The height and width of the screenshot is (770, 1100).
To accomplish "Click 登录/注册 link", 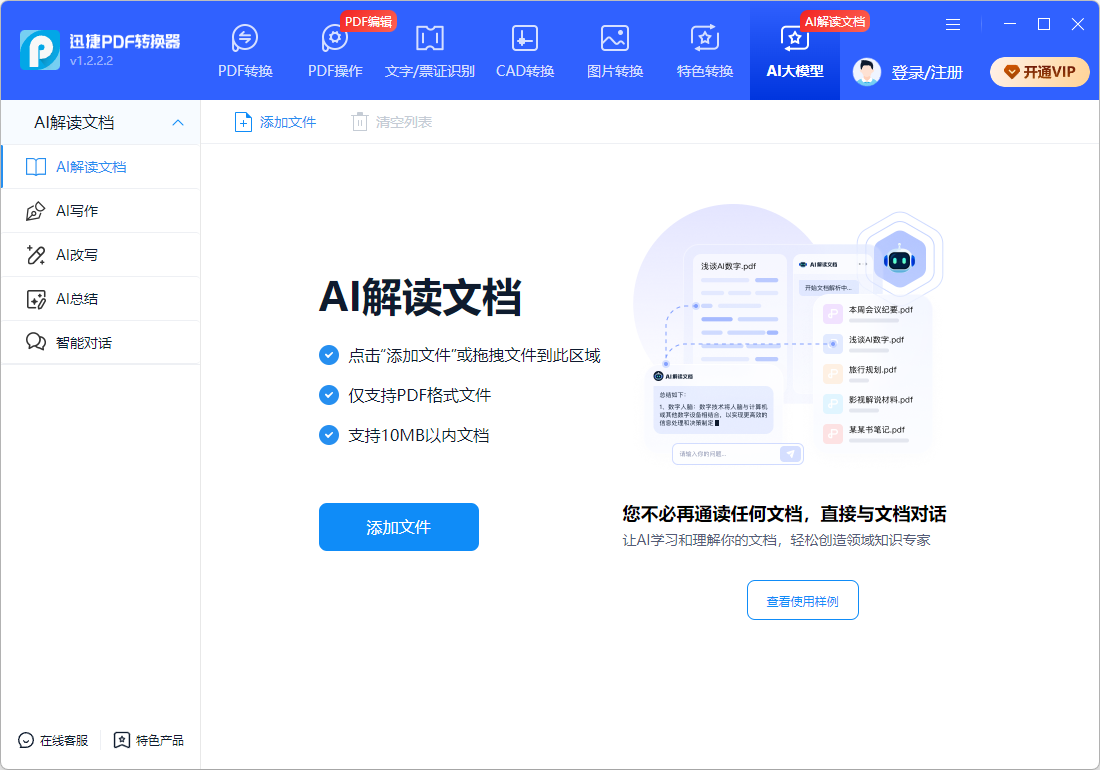I will tap(927, 72).
